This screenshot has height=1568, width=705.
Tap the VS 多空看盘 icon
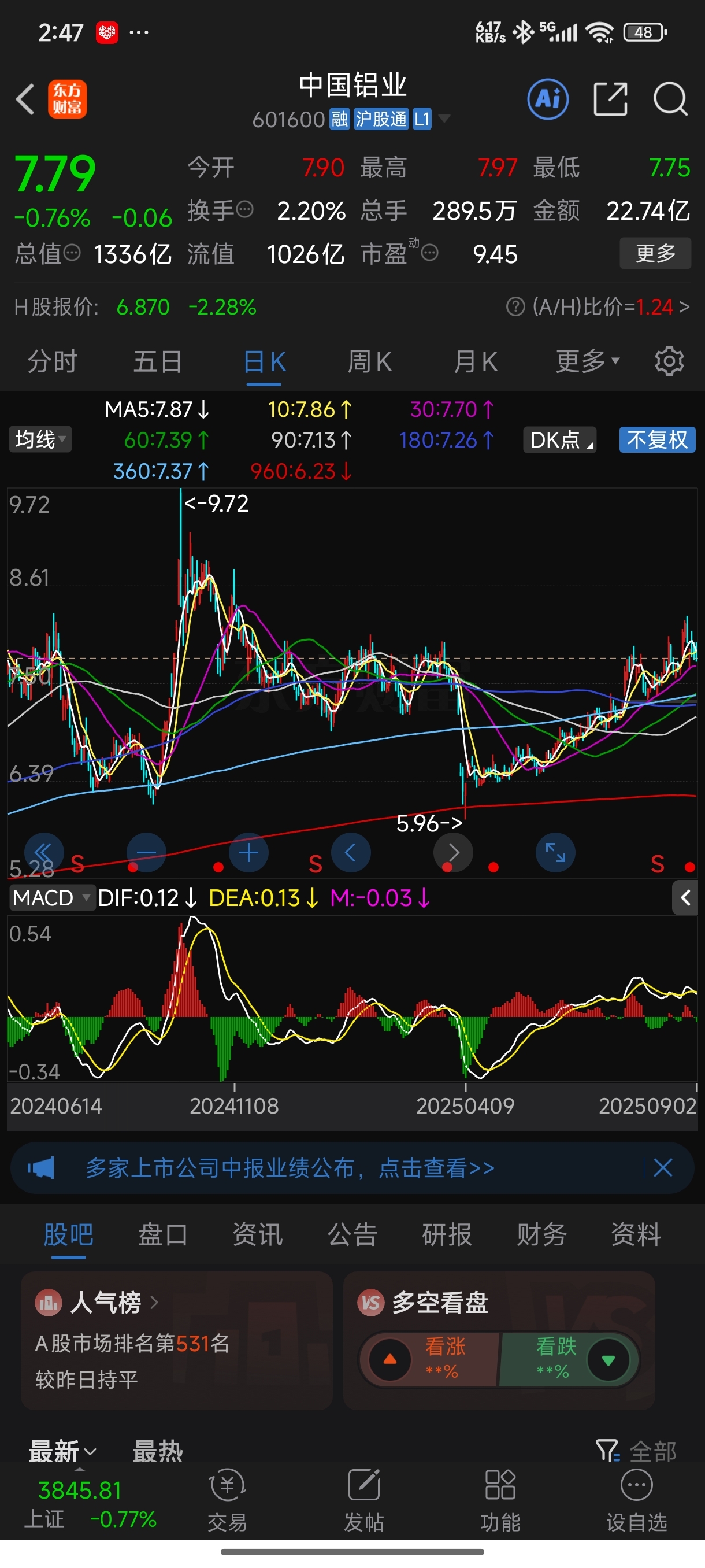[370, 1303]
